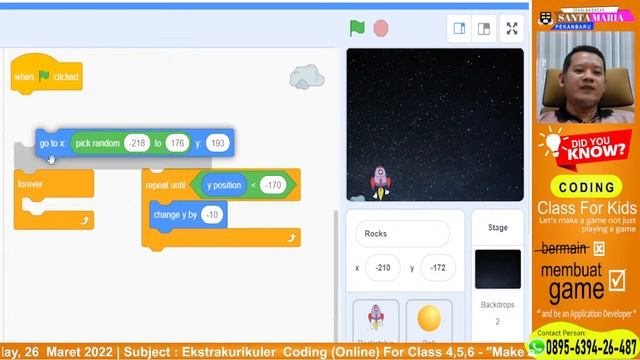This screenshot has height=360, width=640.
Task: Click the red stop button
Action: (x=381, y=29)
